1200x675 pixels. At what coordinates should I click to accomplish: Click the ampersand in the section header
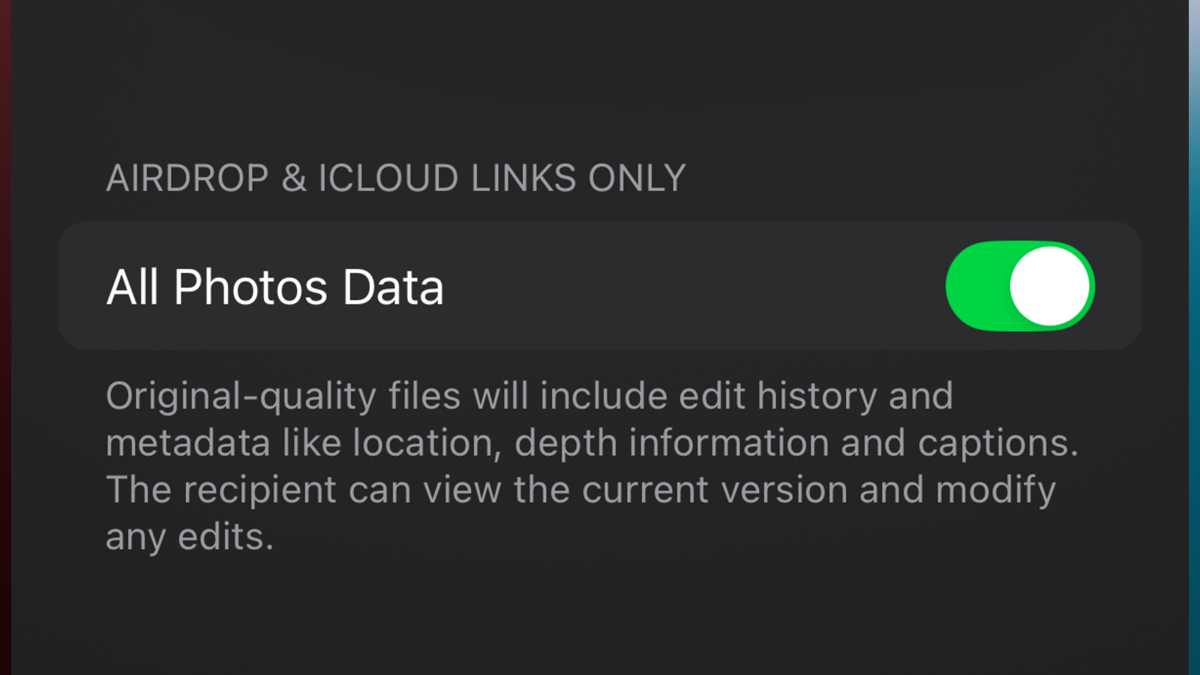[292, 178]
